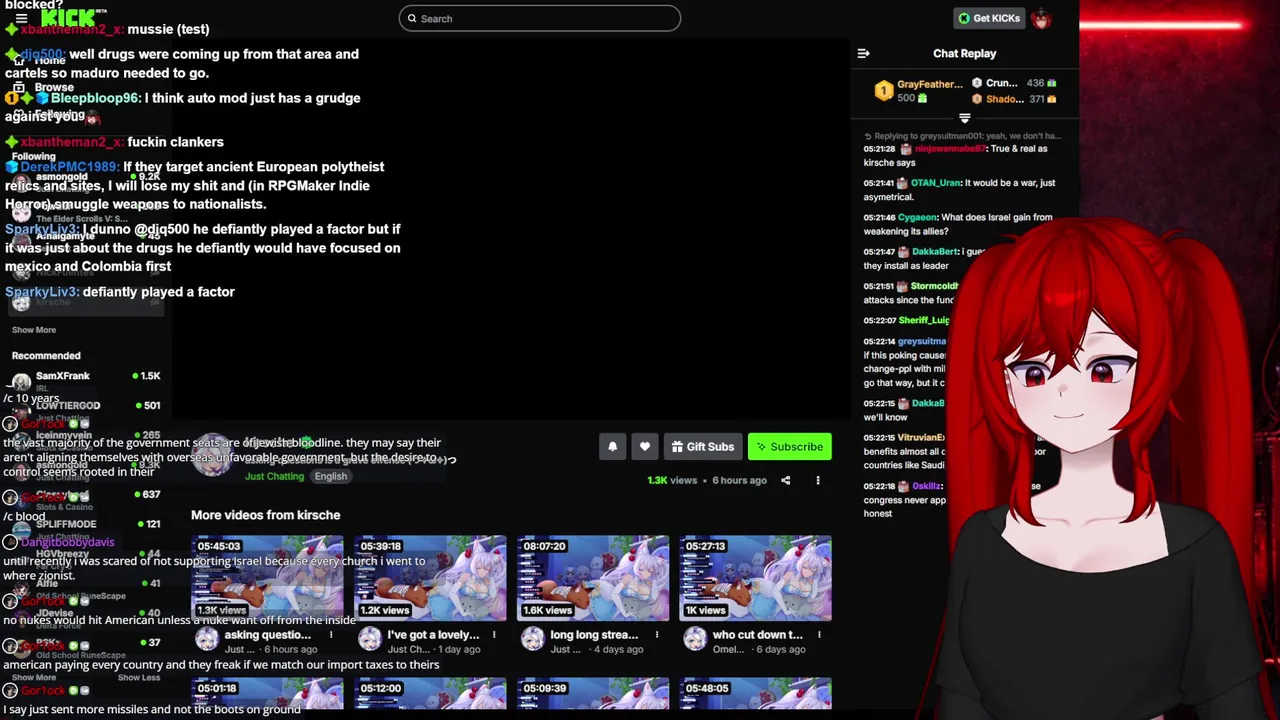
Task: Expand the chat leaderboard chevron
Action: tap(965, 118)
